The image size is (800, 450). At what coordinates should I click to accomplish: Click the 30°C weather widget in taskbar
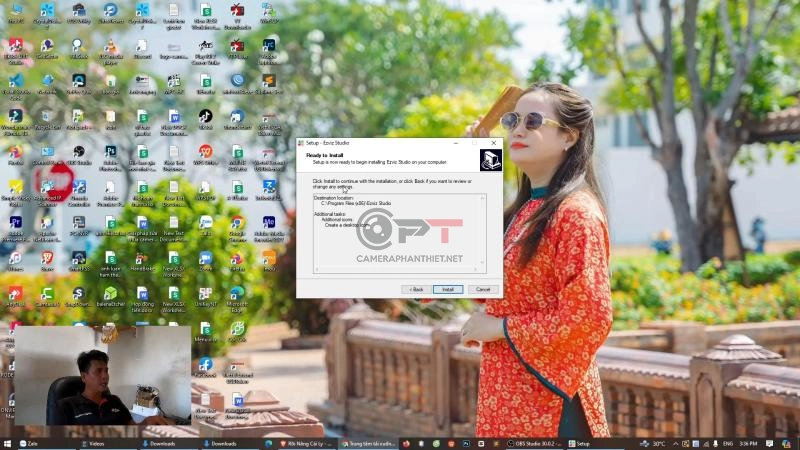653,444
